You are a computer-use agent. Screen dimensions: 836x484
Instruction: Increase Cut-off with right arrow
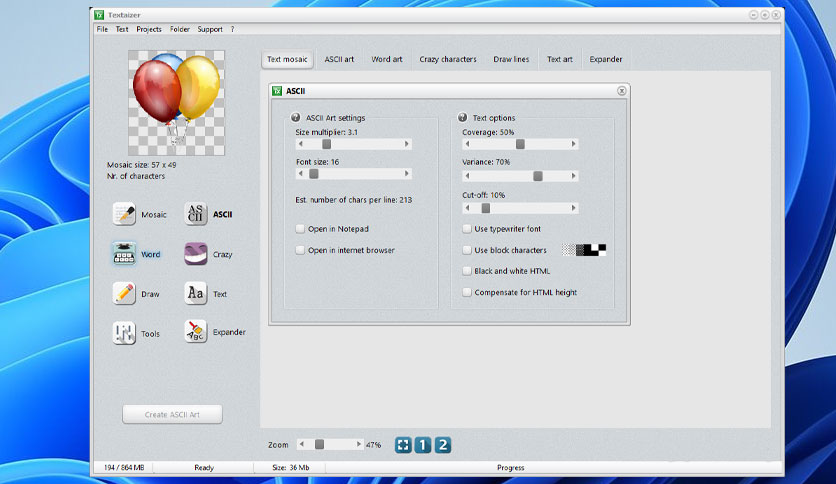[x=573, y=208]
